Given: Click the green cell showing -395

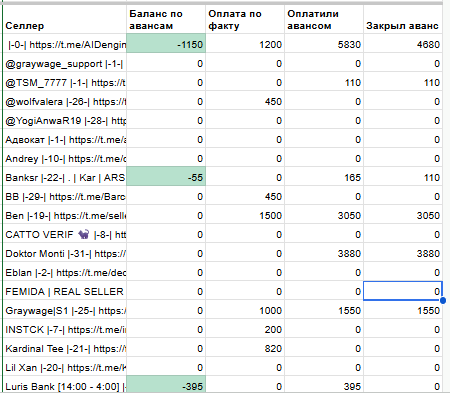Looking at the screenshot, I should point(166,384).
